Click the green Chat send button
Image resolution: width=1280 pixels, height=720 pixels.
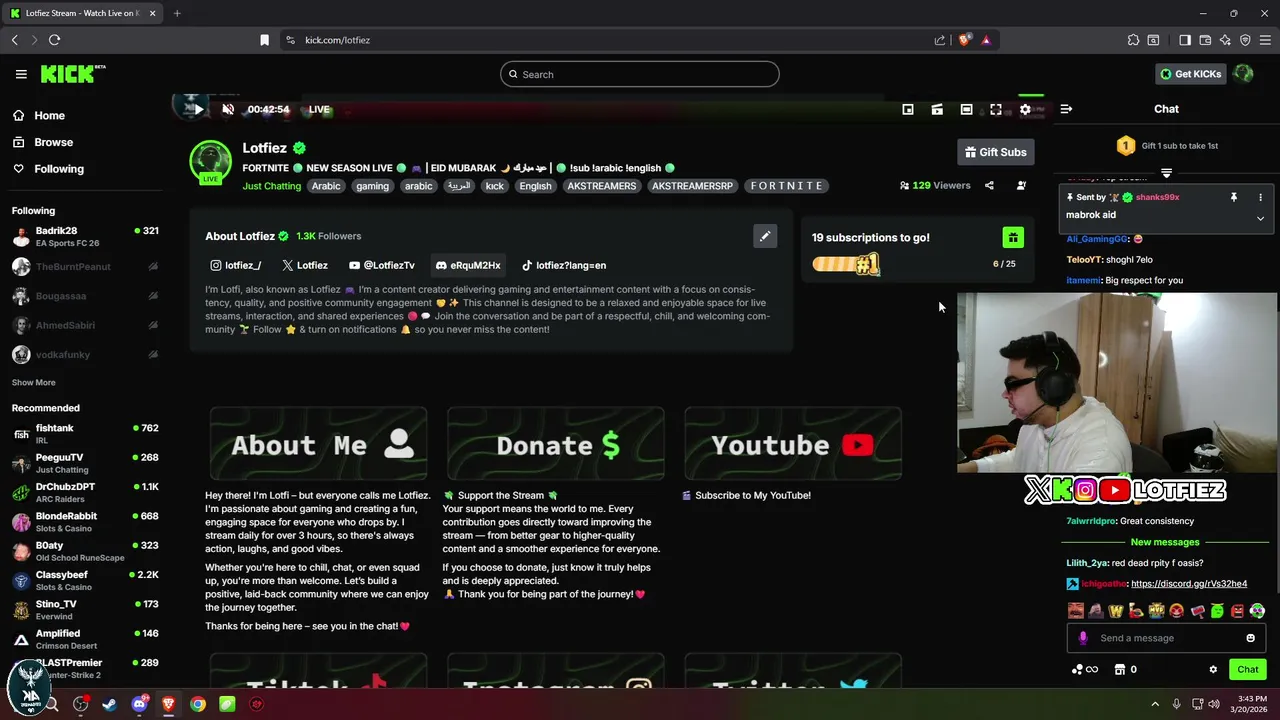pos(1248,670)
